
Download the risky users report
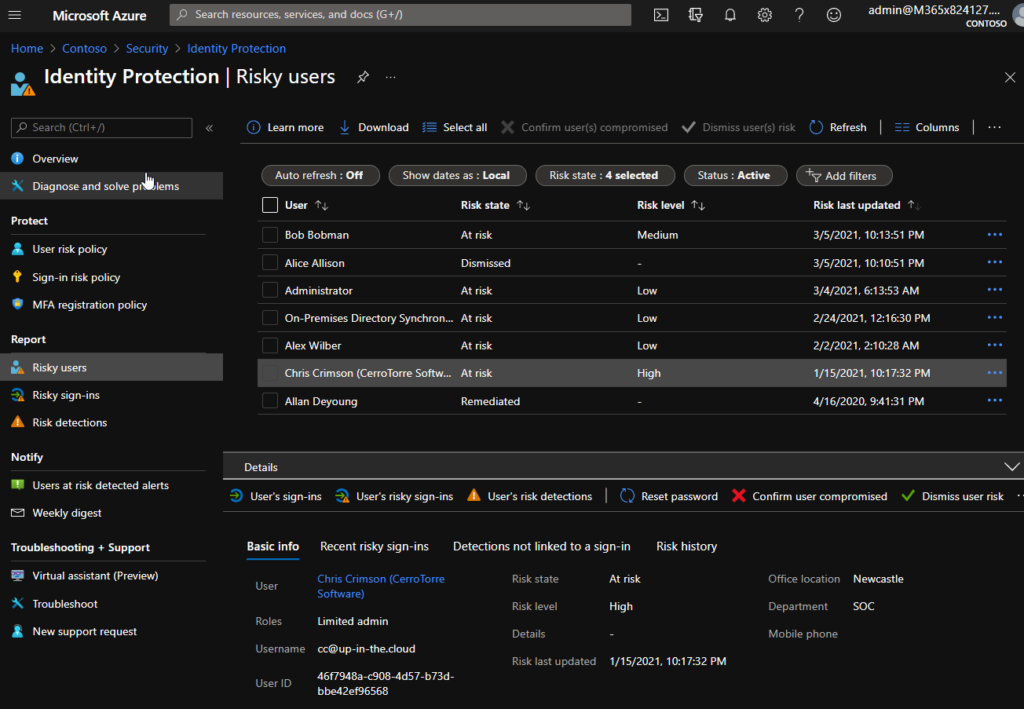pos(373,127)
